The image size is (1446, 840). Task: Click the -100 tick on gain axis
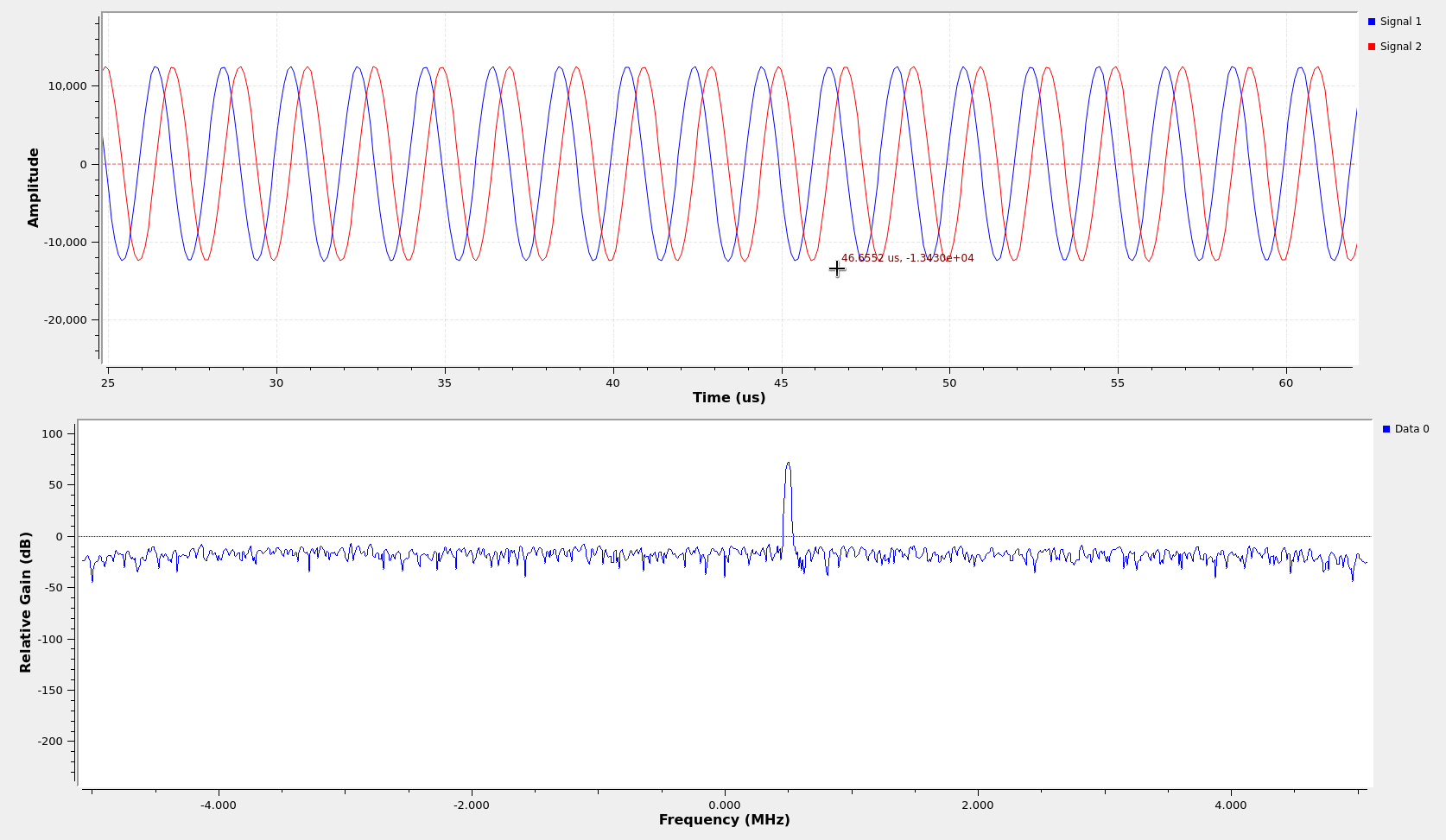[x=51, y=640]
